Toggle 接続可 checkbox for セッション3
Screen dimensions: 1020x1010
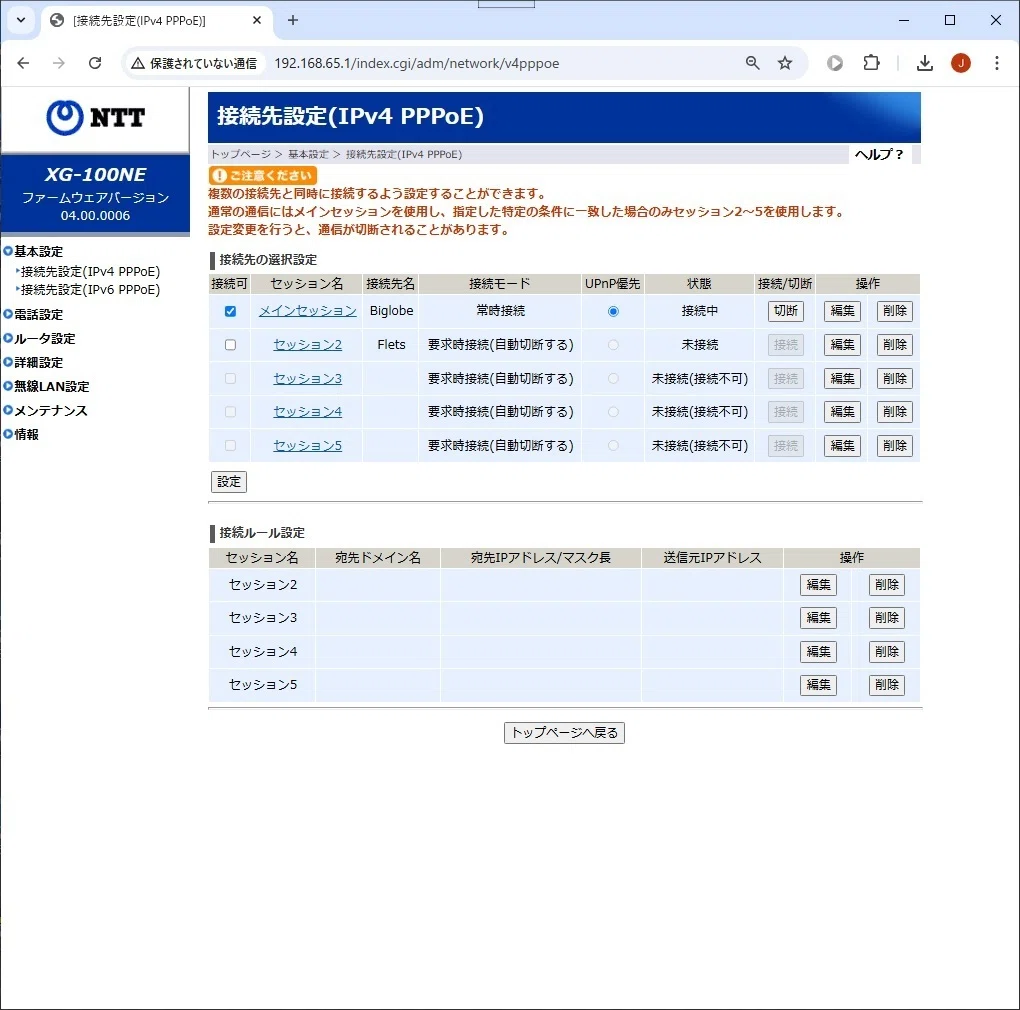[230, 379]
